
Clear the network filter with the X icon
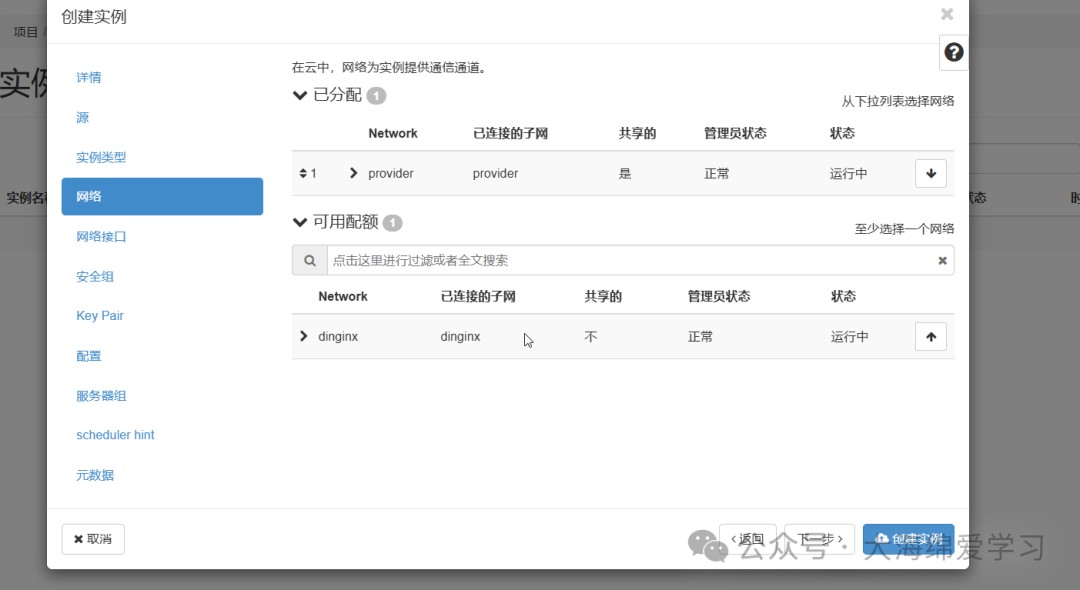(941, 260)
